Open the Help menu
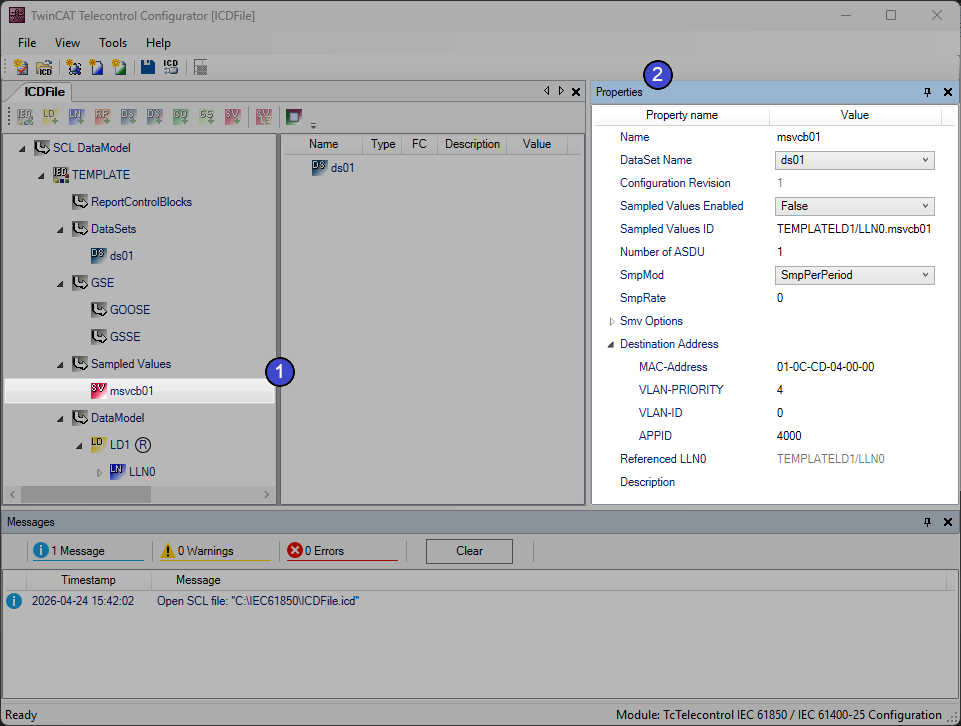Image resolution: width=961 pixels, height=726 pixels. point(158,43)
